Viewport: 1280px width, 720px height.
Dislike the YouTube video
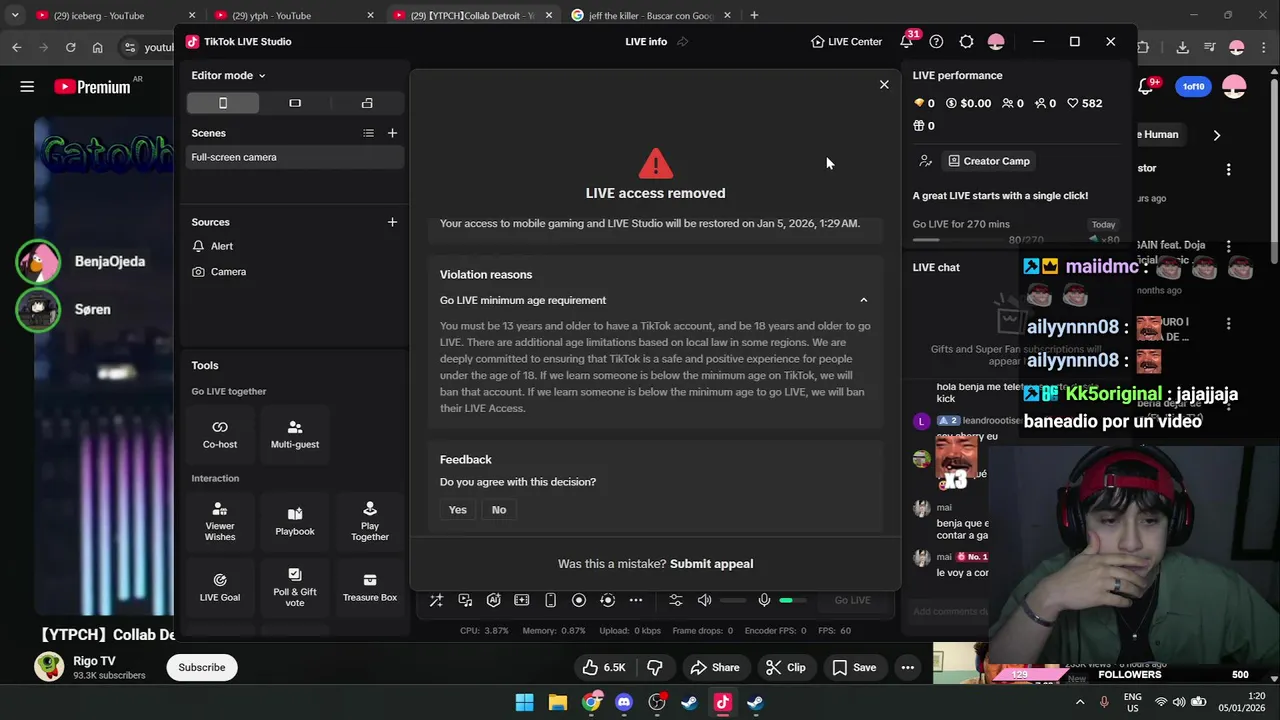(656, 668)
